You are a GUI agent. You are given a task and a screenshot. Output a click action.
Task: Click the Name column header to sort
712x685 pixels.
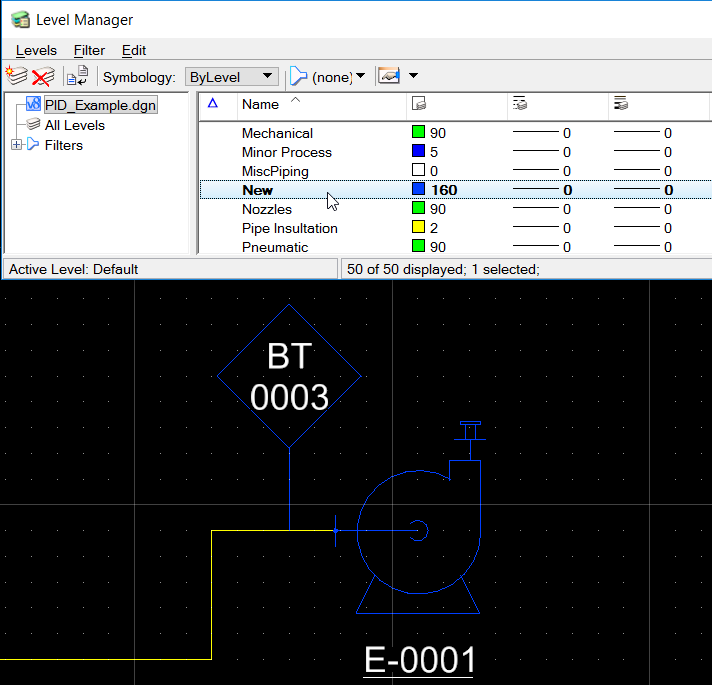click(261, 104)
